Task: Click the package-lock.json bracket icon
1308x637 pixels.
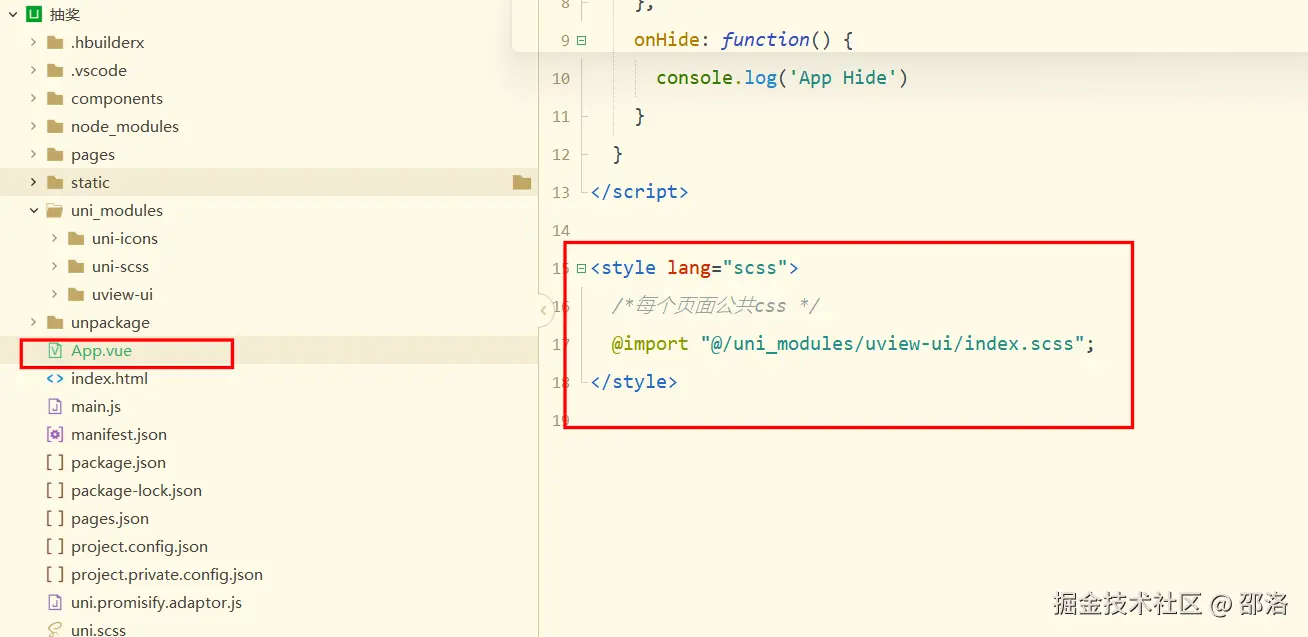Action: (55, 491)
